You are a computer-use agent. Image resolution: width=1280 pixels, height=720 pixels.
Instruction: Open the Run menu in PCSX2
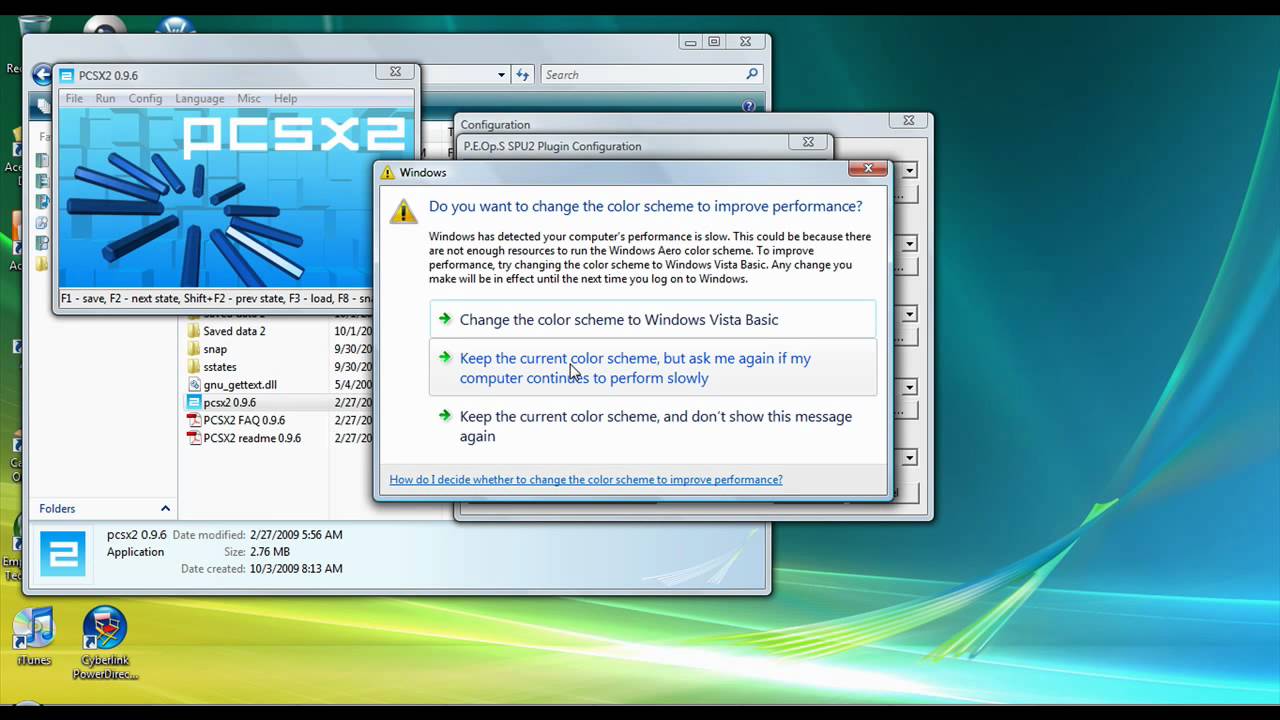pyautogui.click(x=105, y=99)
